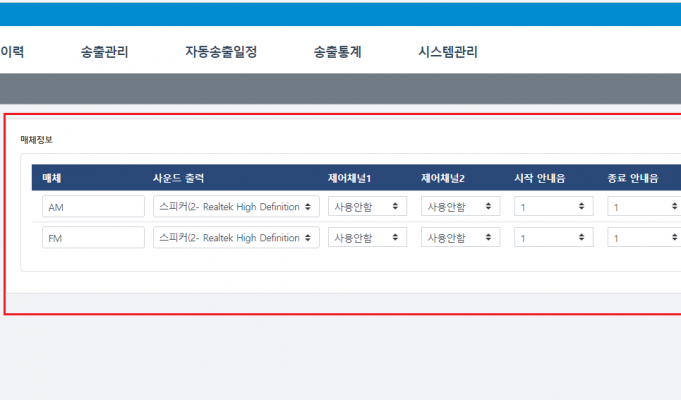Open 제어채널2 dropdown in FM row
Image resolution: width=681 pixels, height=400 pixels.
[460, 237]
